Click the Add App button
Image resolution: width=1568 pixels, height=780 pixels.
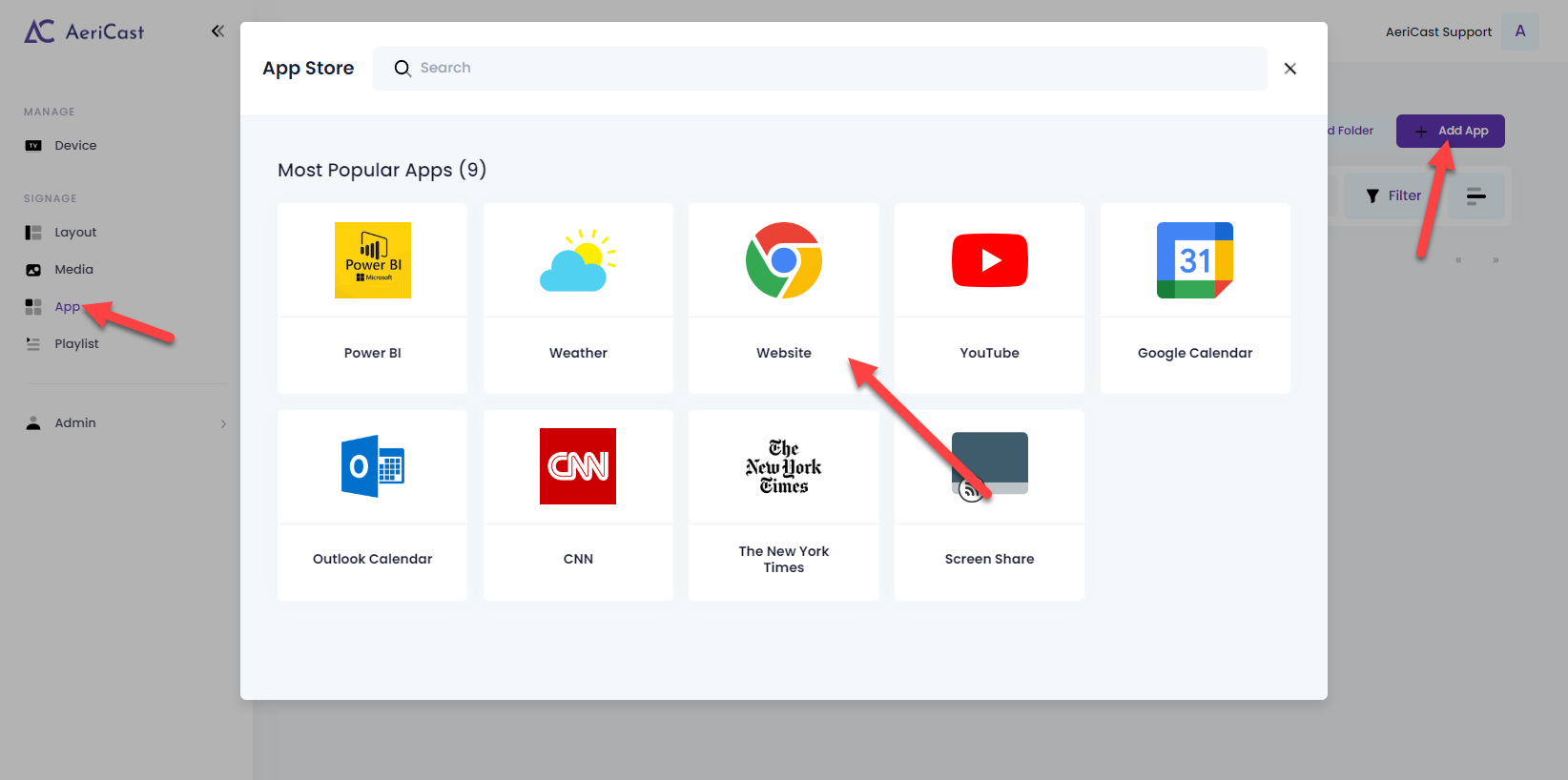pyautogui.click(x=1451, y=131)
